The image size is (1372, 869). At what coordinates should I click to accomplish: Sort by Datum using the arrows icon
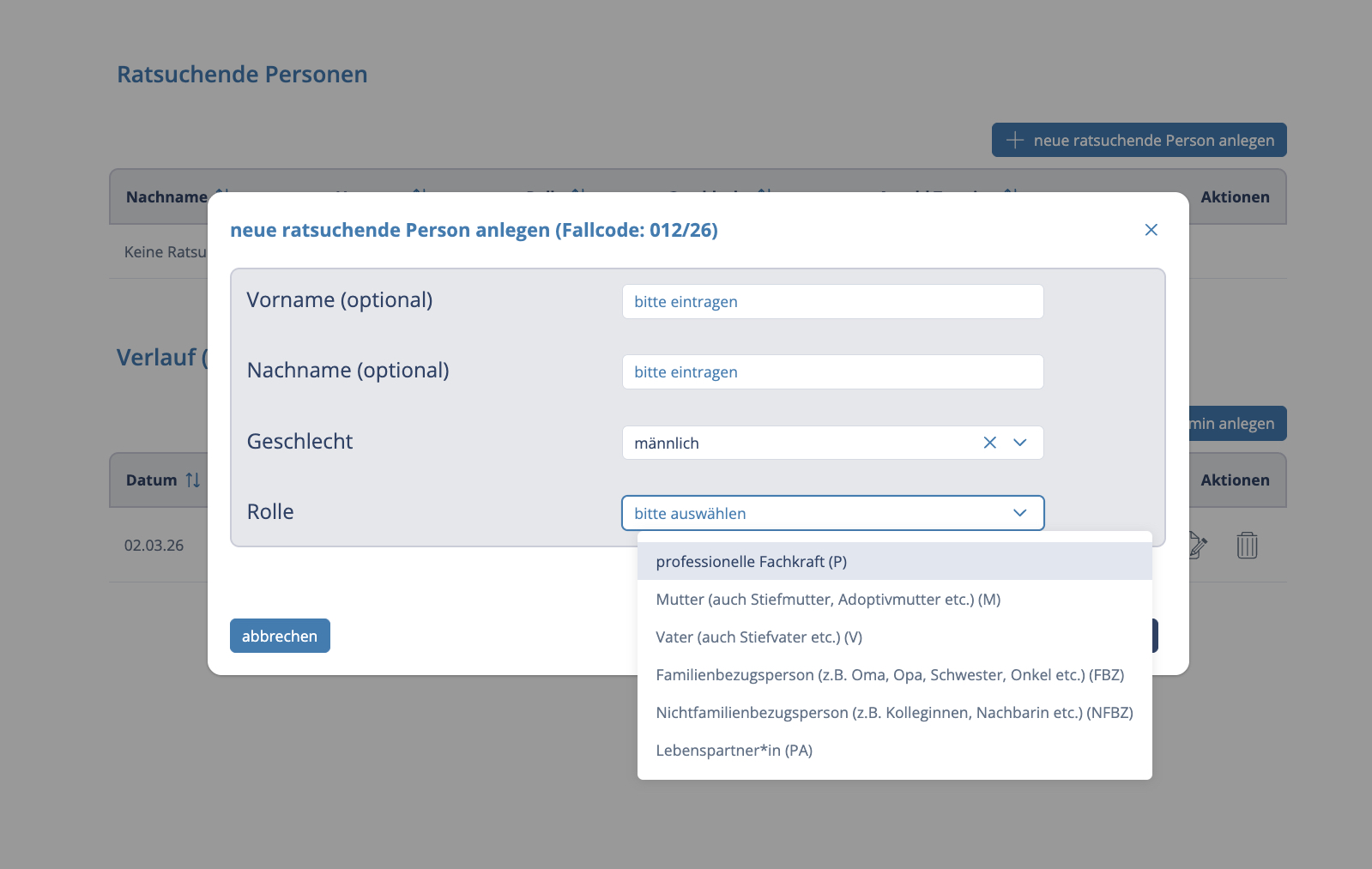coord(193,480)
